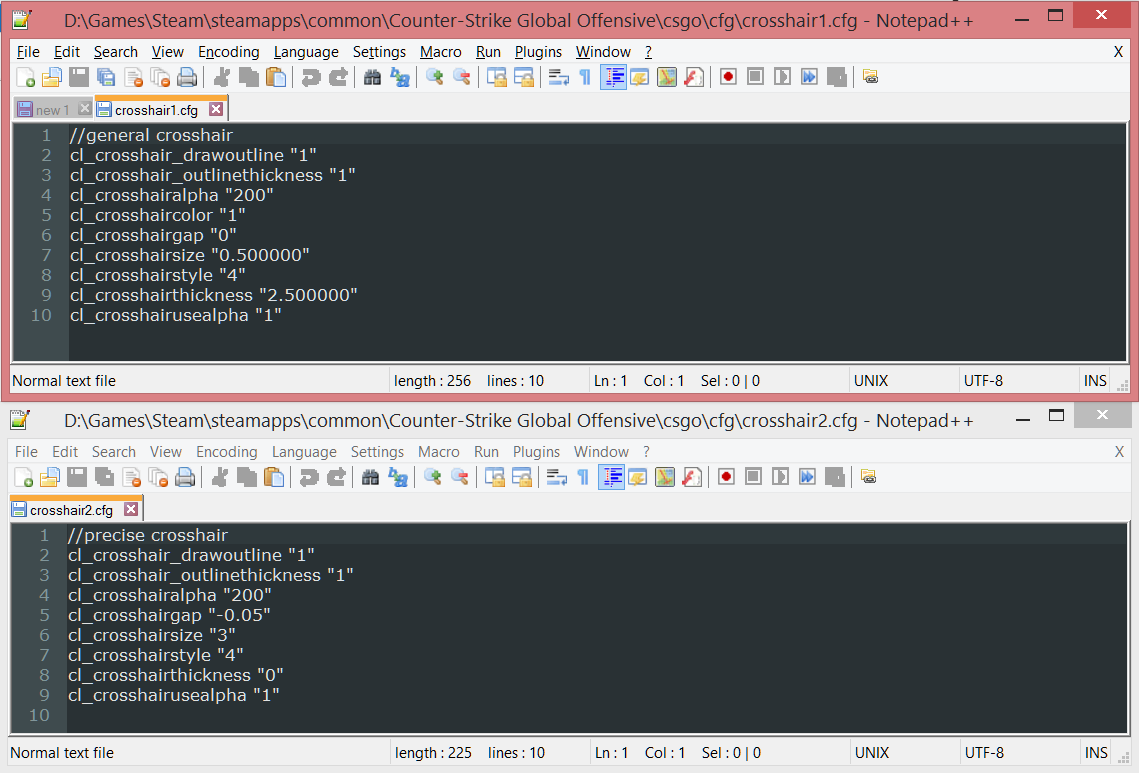Image resolution: width=1139 pixels, height=773 pixels.
Task: Click the //general crosshair comment line
Action: pos(151,135)
